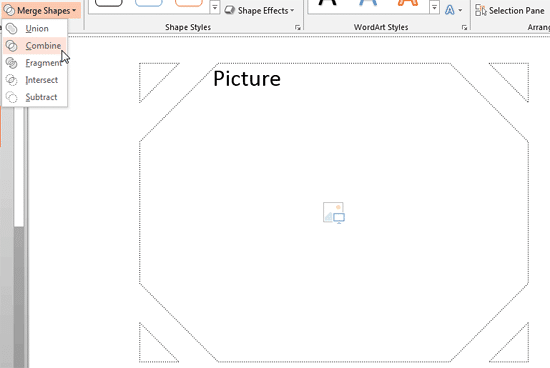Open the Selection Pane
This screenshot has width=550, height=368.
coord(510,11)
